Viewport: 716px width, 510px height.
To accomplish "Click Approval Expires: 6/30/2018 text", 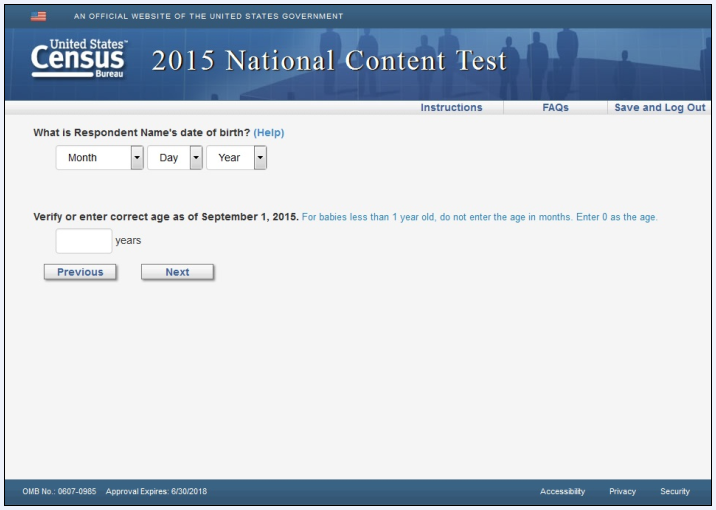I will coord(156,491).
